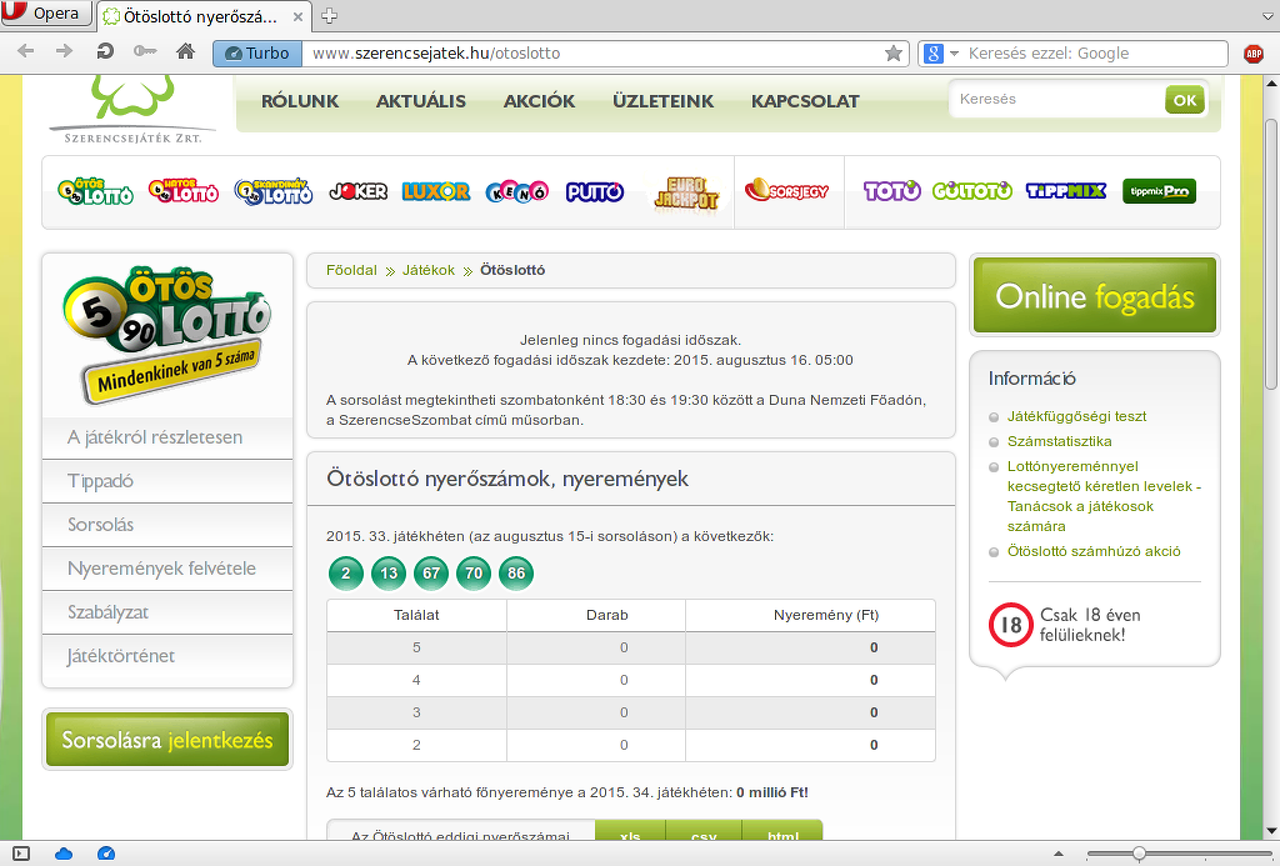
Task: Follow the Játékok breadcrumb link
Action: pyautogui.click(x=428, y=270)
